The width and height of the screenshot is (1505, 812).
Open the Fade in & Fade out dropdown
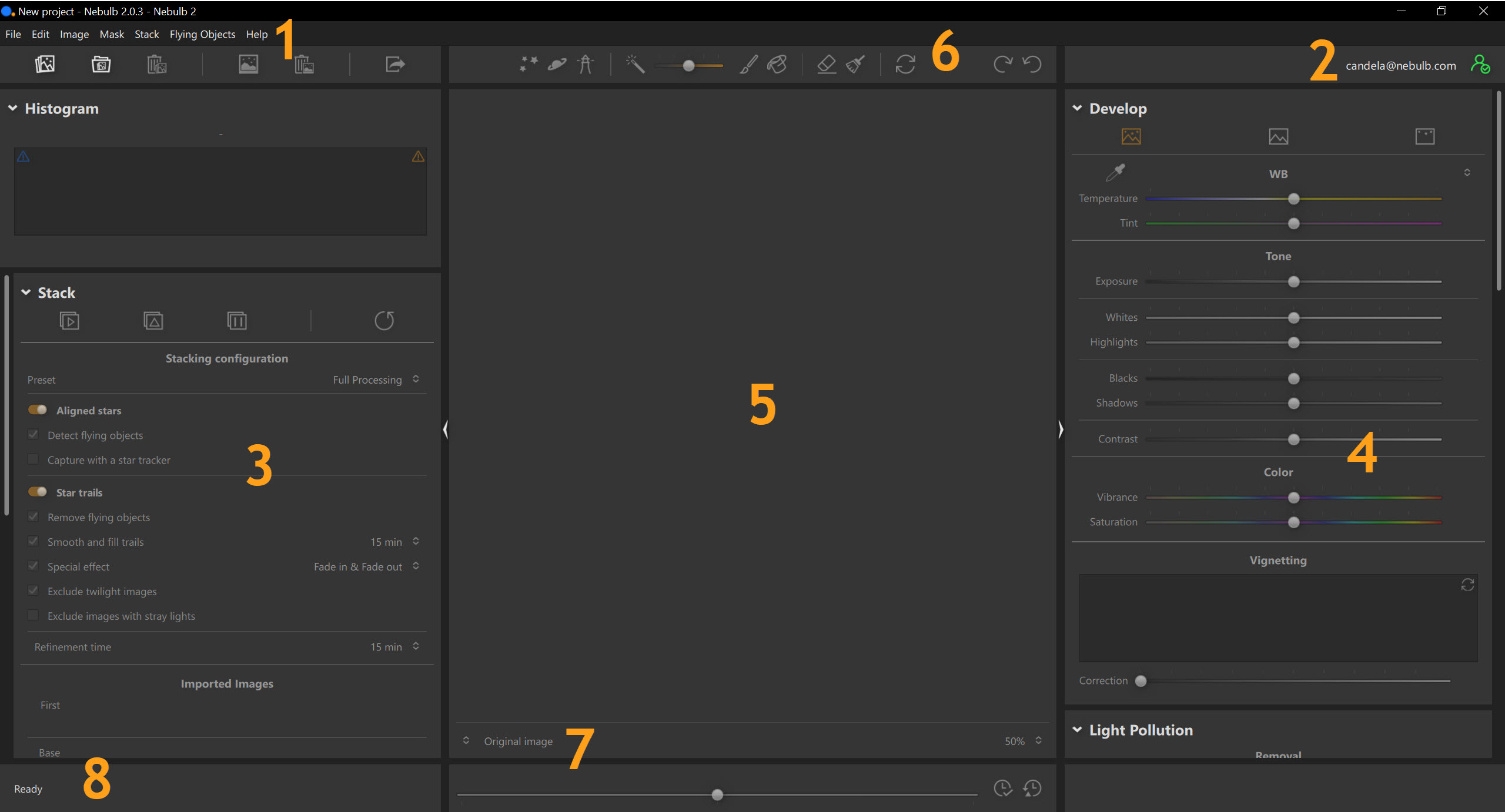366,566
